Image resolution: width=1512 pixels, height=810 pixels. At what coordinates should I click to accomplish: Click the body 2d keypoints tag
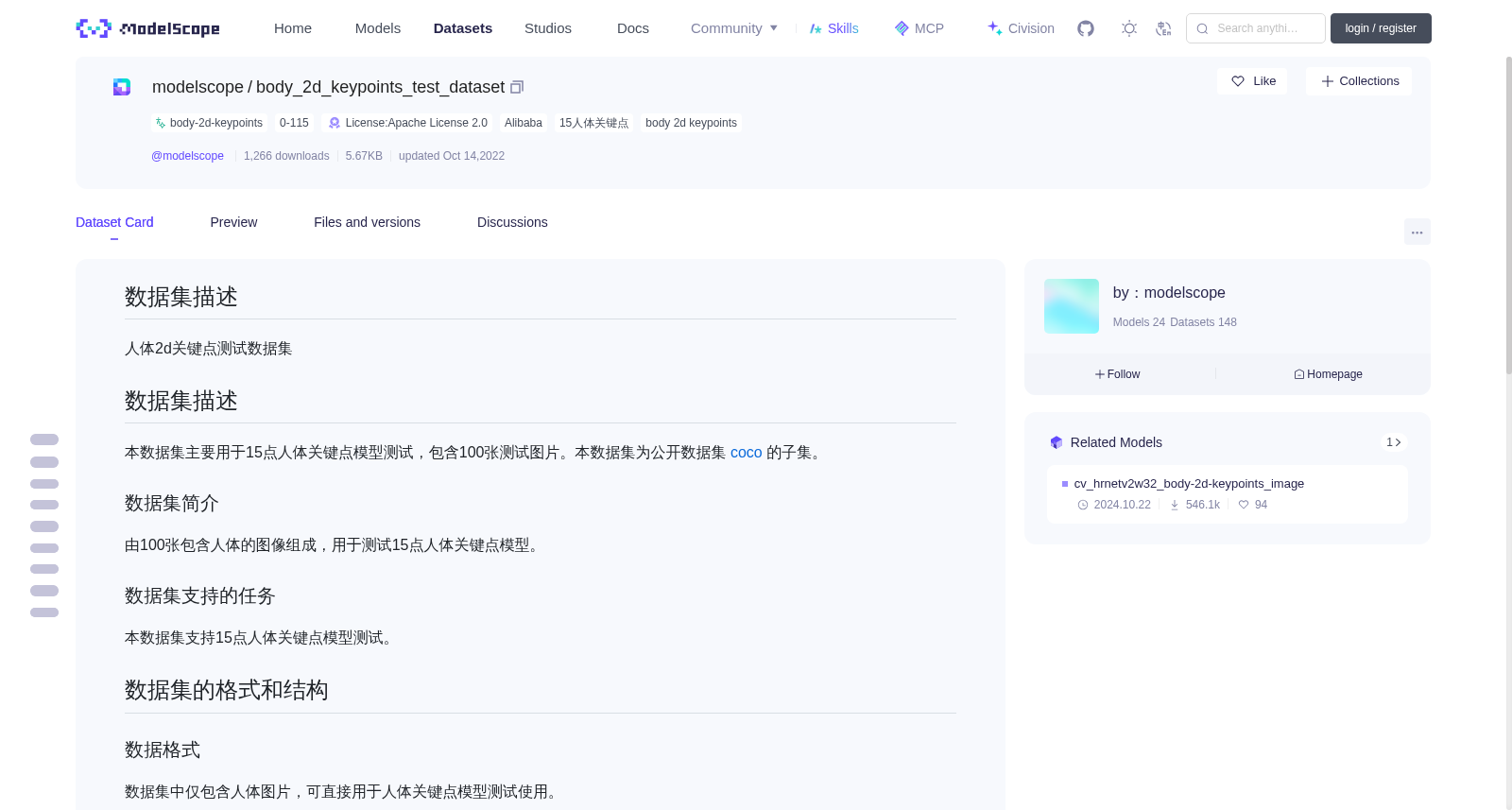(691, 123)
